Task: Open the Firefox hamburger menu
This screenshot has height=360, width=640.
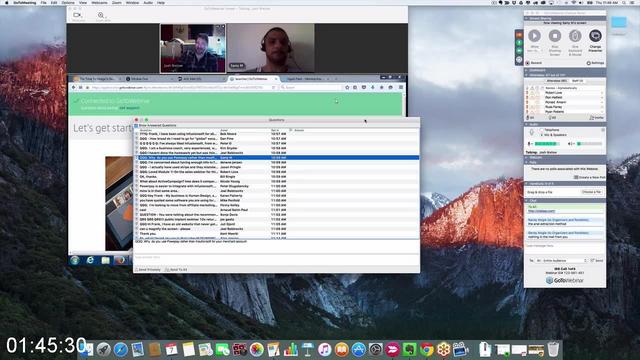Action: click(401, 87)
